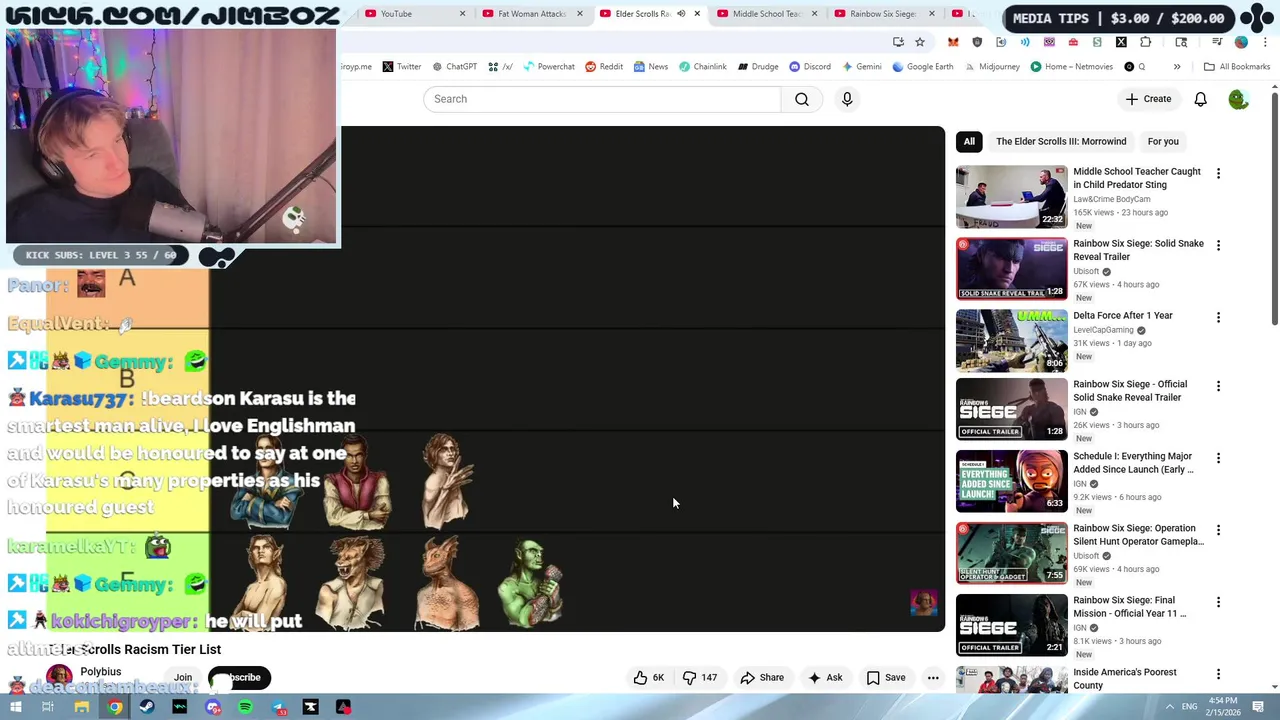Save the video to a playlist

pyautogui.click(x=886, y=677)
